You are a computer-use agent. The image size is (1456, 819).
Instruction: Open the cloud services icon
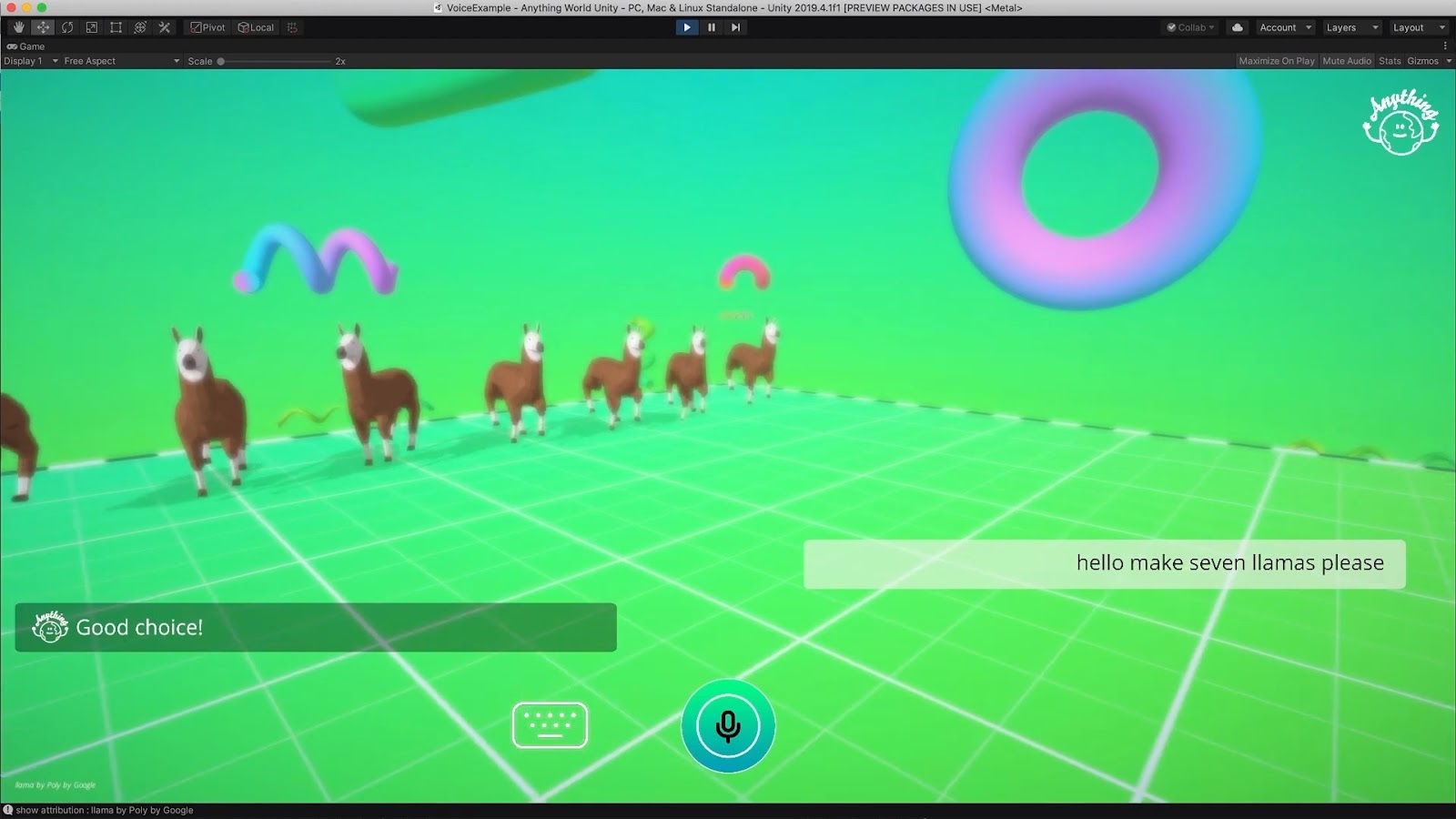[x=1238, y=27]
